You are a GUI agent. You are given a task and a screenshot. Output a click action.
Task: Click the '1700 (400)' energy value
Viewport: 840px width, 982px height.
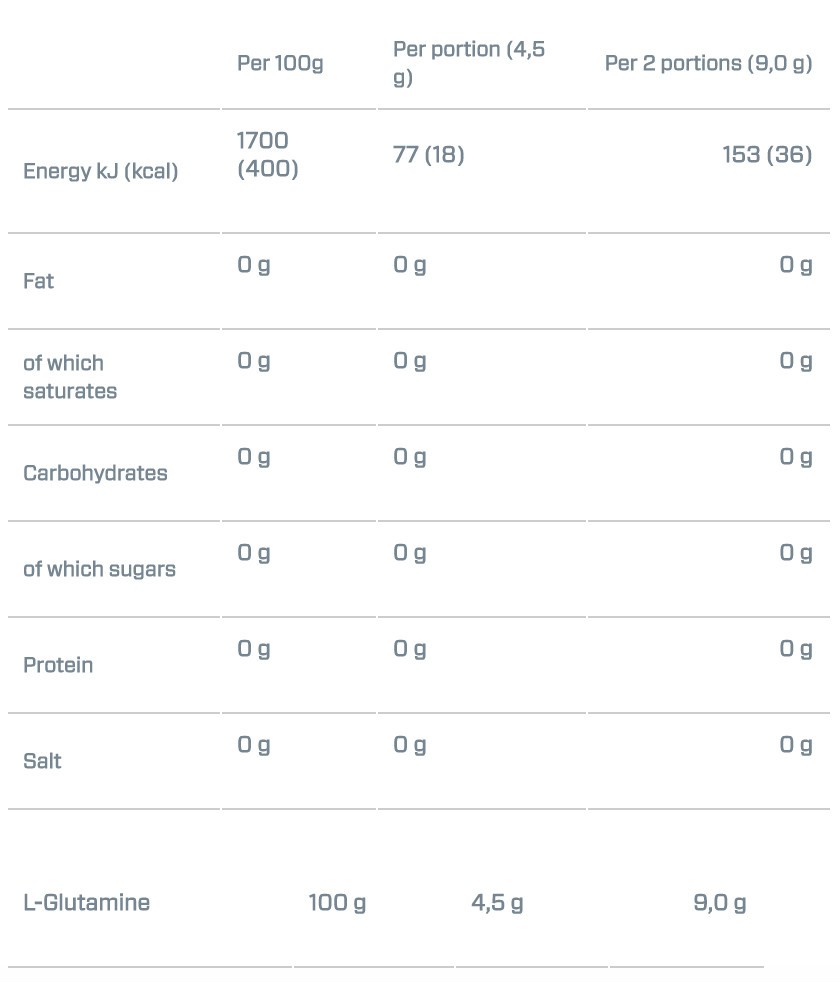click(x=267, y=155)
